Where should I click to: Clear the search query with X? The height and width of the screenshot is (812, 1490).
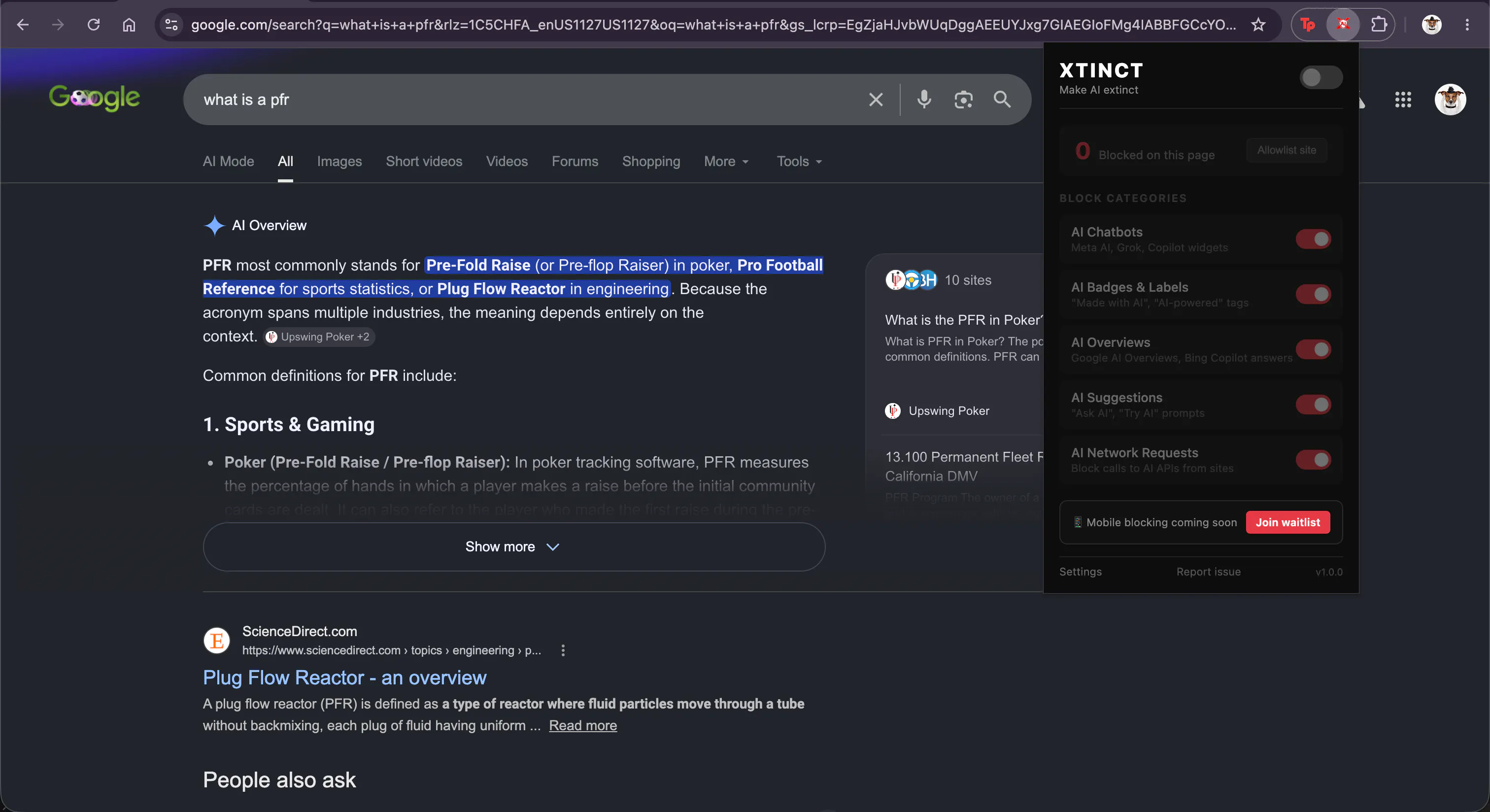click(x=876, y=100)
